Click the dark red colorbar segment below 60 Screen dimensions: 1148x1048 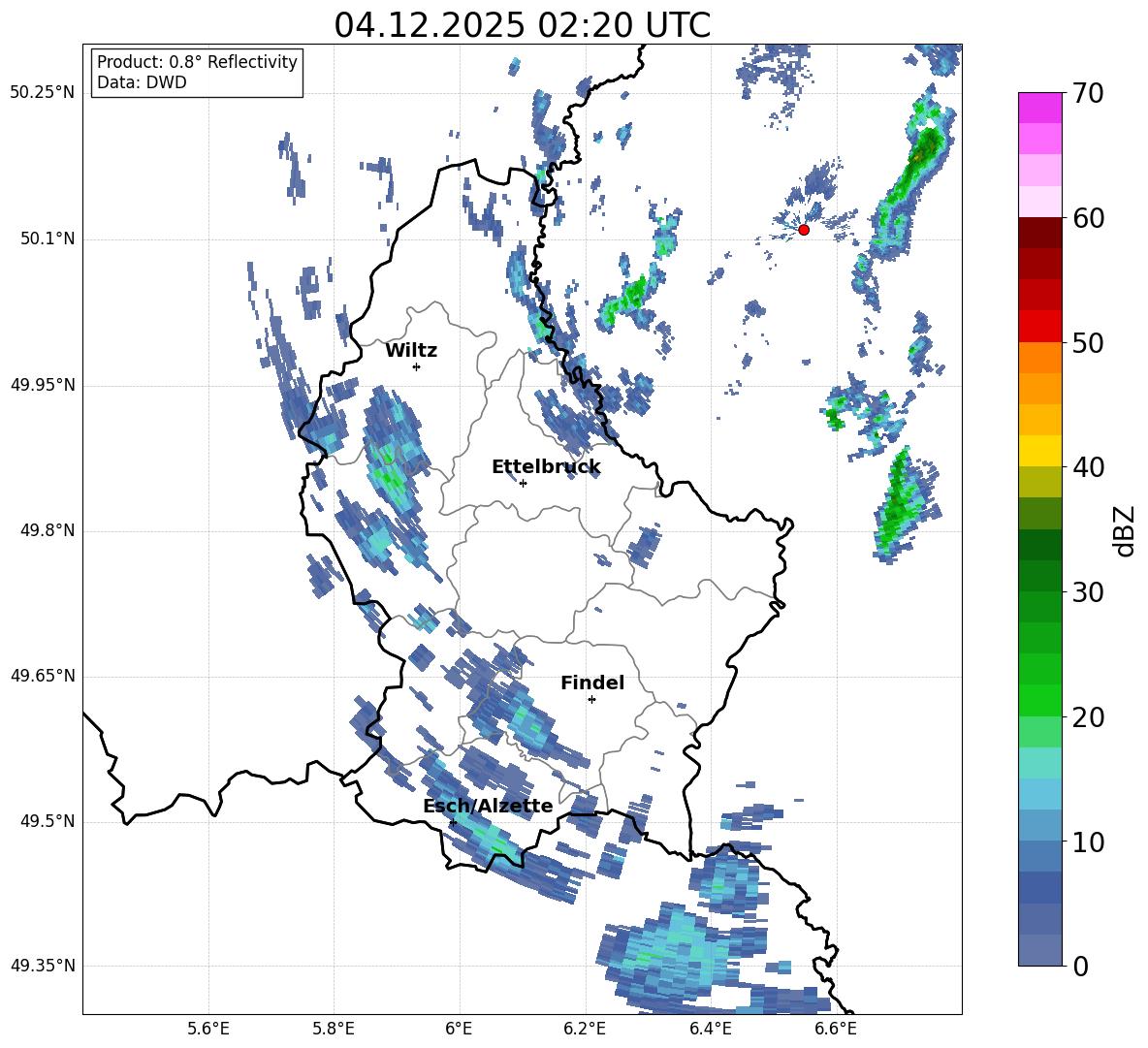[x=1039, y=233]
